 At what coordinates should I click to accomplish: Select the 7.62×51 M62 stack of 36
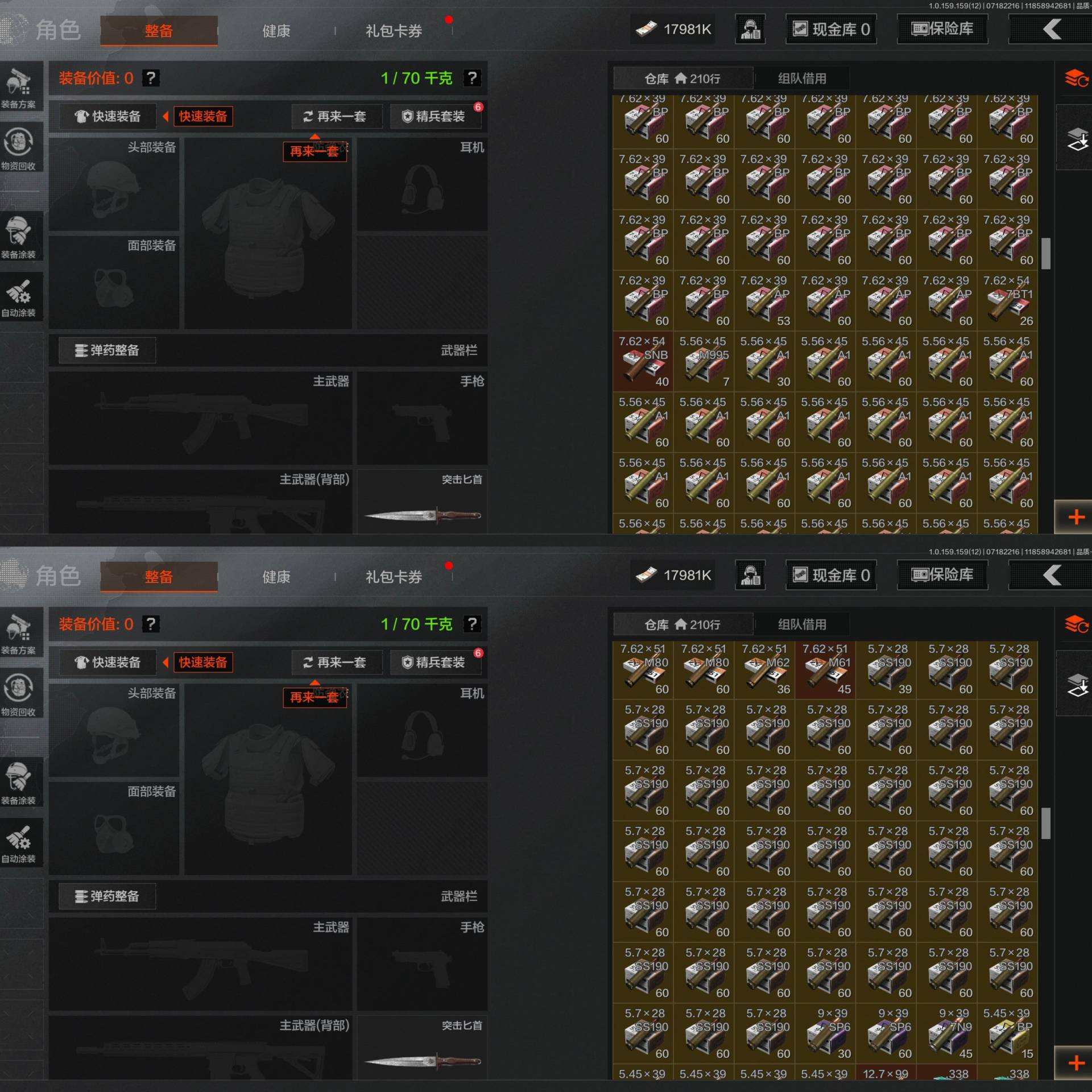click(765, 669)
